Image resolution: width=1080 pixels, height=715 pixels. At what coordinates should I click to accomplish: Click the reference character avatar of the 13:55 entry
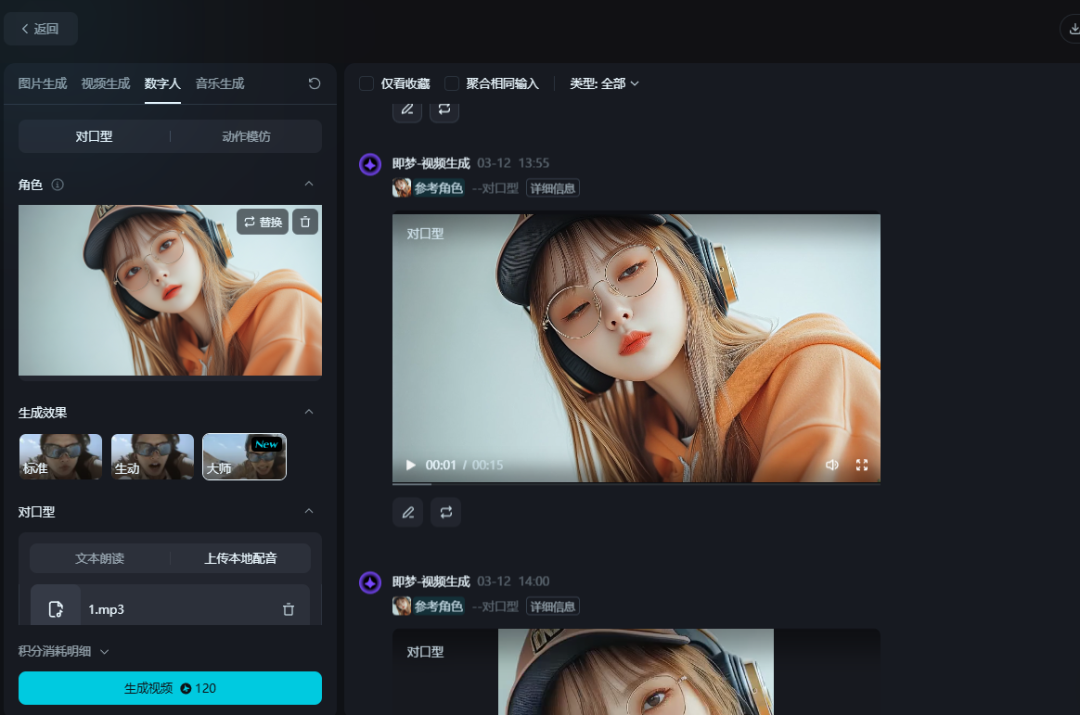[x=402, y=187]
